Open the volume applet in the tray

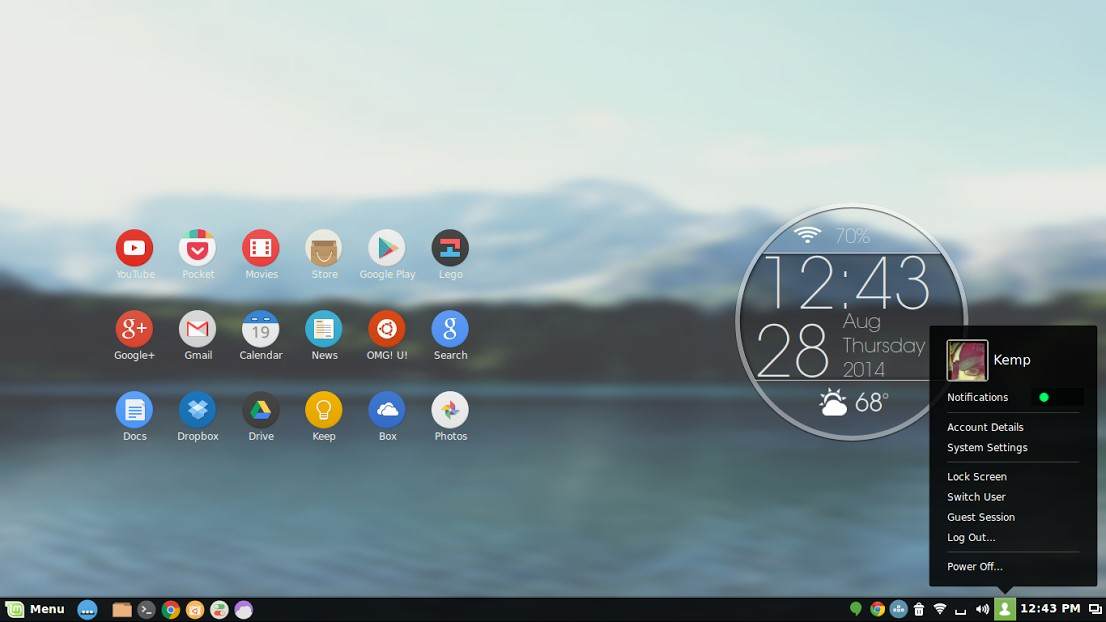982,609
